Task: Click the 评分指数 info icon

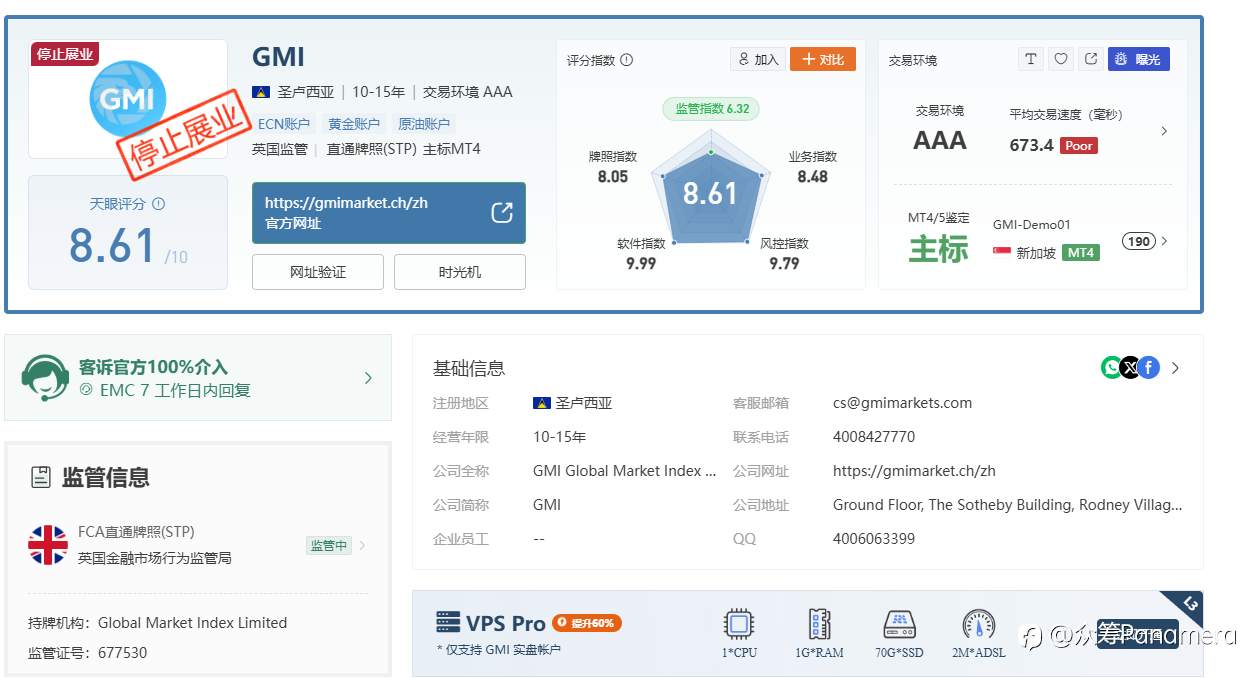Action: tap(627, 60)
